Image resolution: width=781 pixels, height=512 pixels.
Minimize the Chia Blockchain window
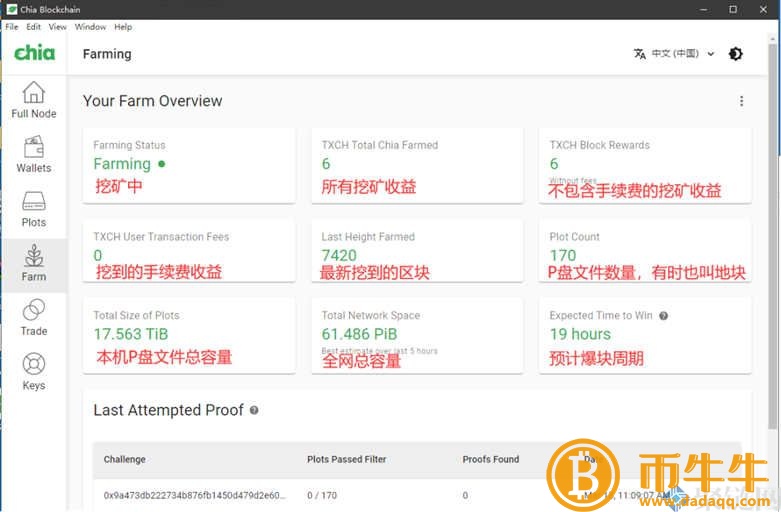703,9
